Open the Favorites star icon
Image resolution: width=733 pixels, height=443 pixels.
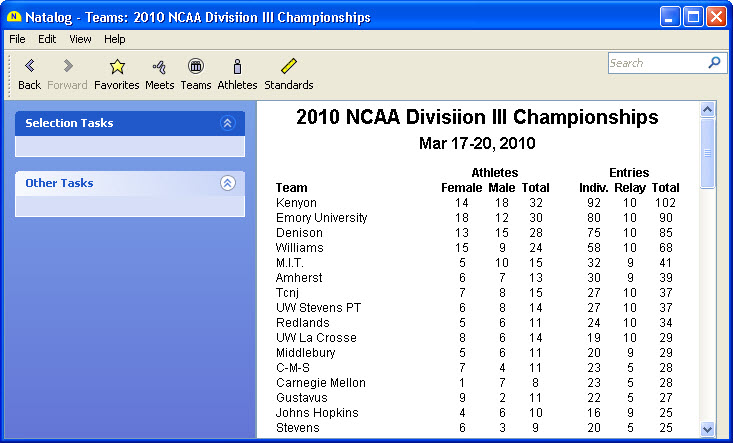coord(117,67)
